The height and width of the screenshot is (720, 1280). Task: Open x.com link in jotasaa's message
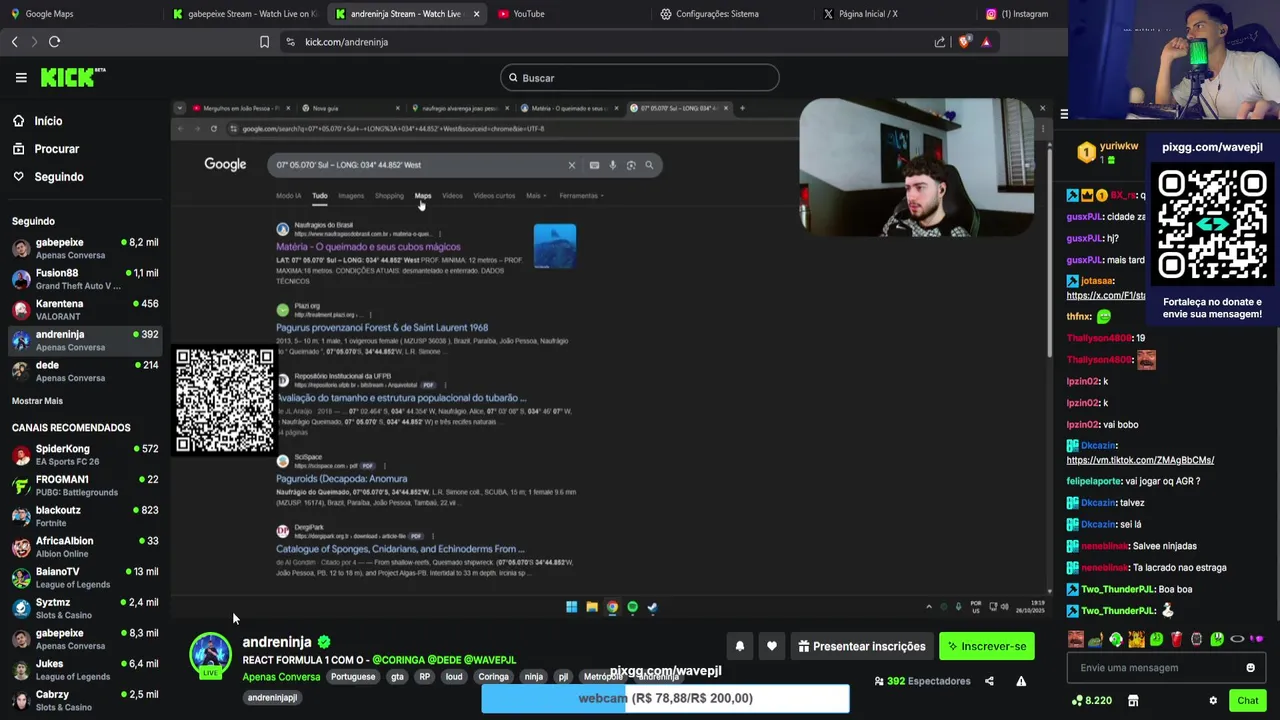click(1106, 296)
